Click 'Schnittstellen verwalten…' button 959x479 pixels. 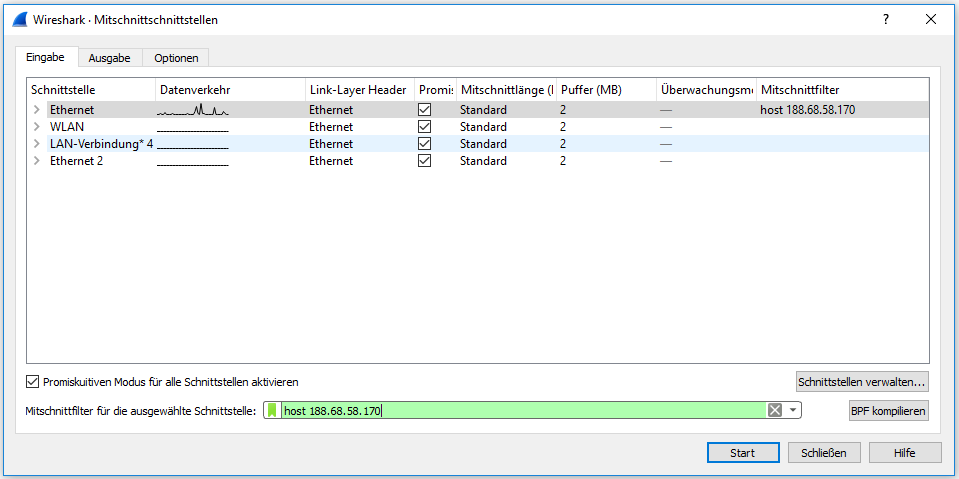pos(862,381)
